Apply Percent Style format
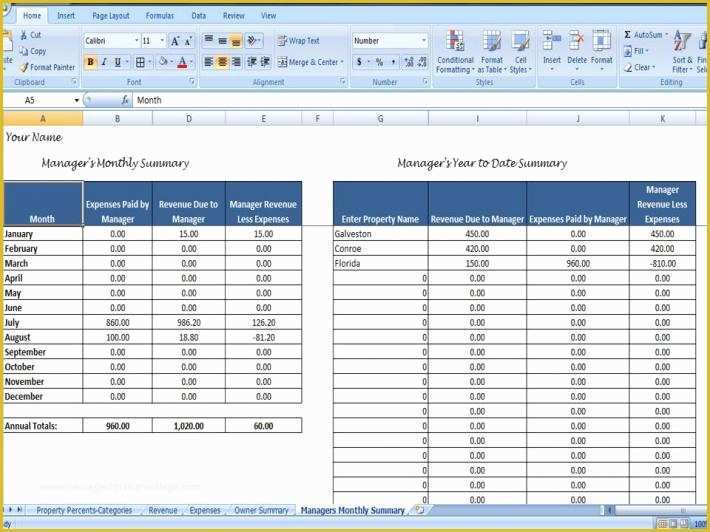The height and width of the screenshot is (532, 710). 379,62
